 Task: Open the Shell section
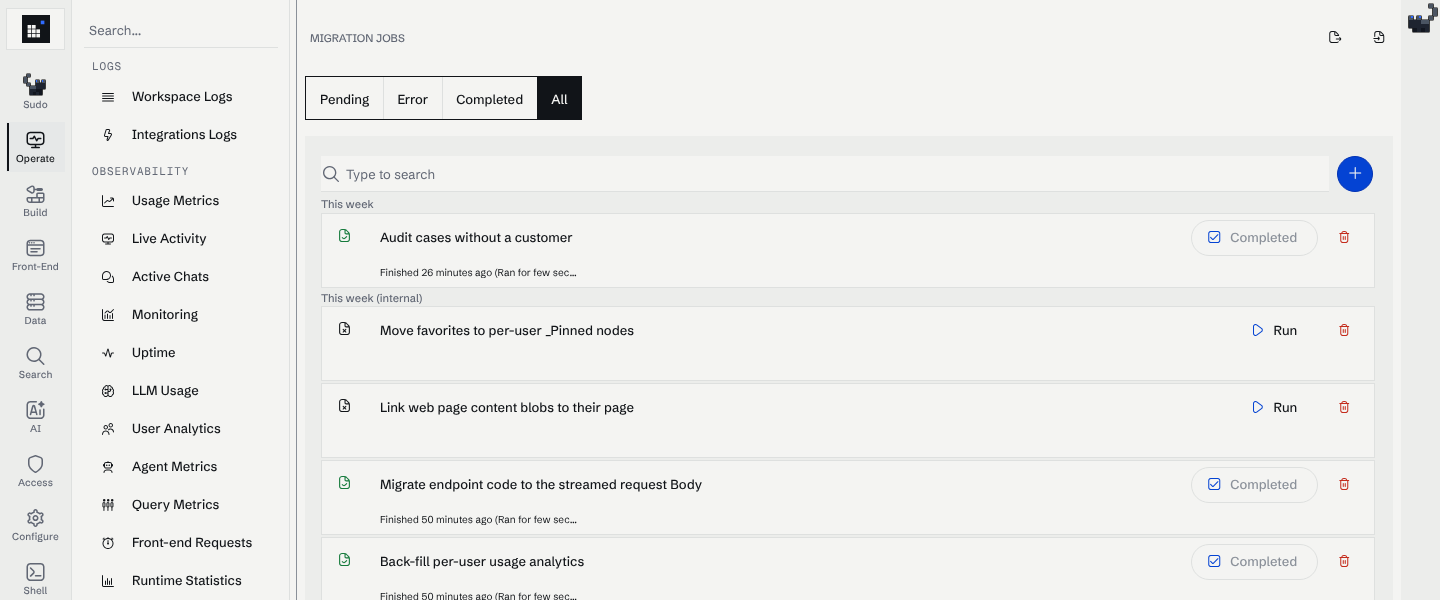point(35,578)
